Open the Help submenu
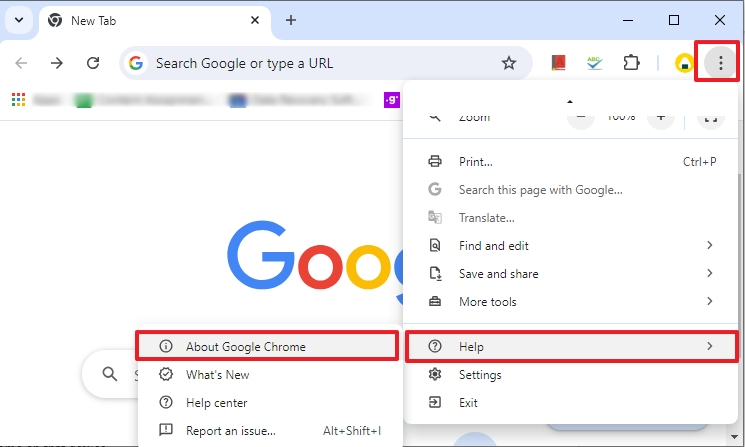Viewport: 745px width, 447px height. 572,346
